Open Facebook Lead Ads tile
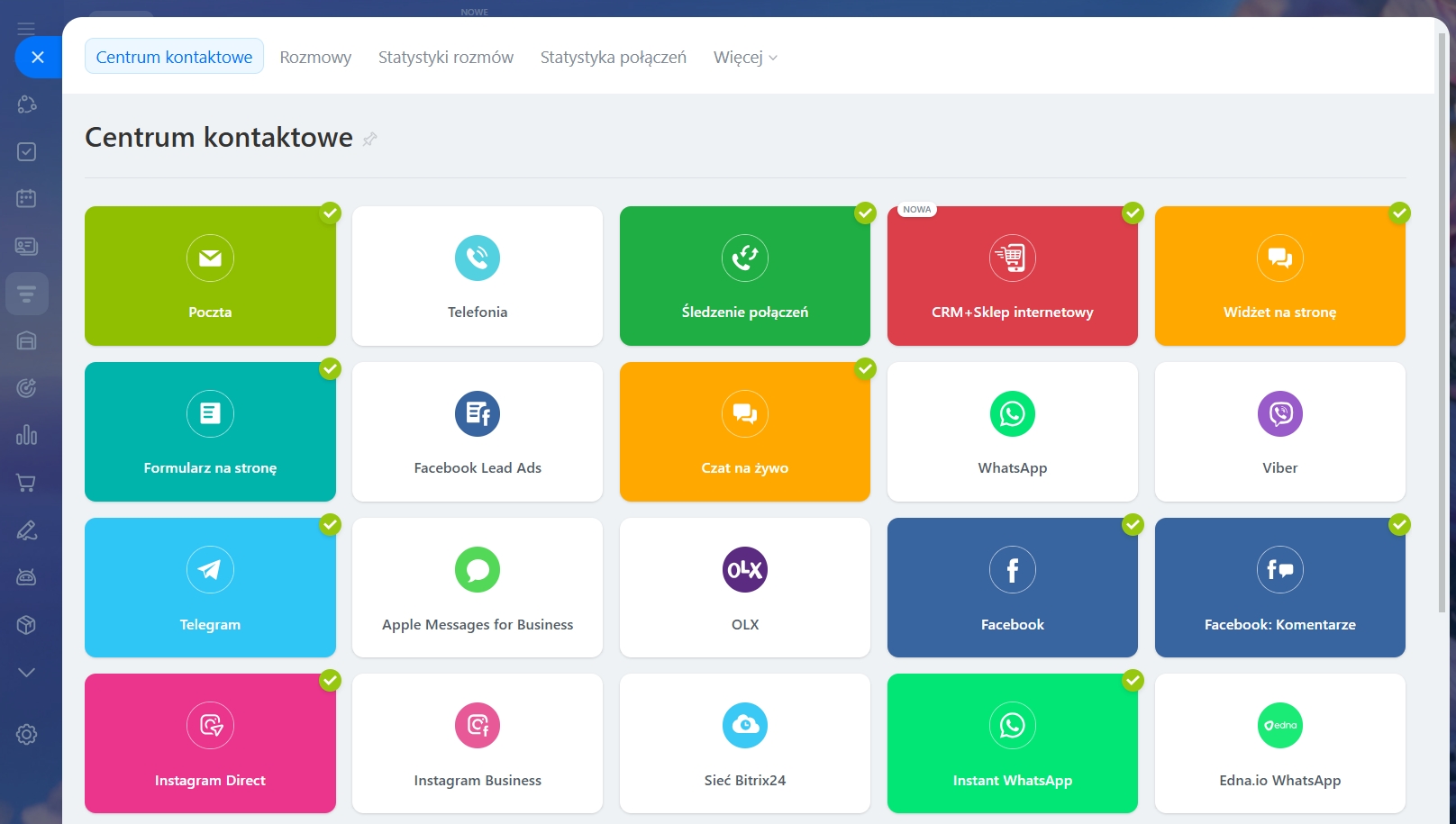Image resolution: width=1456 pixels, height=824 pixels. point(478,431)
